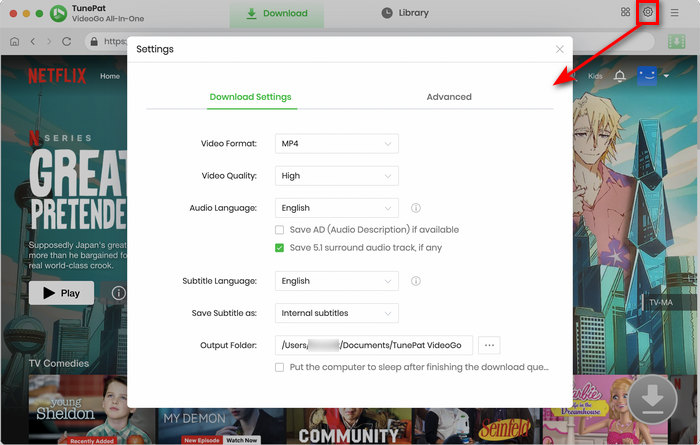Open the Subtitle Language dropdown

point(337,281)
